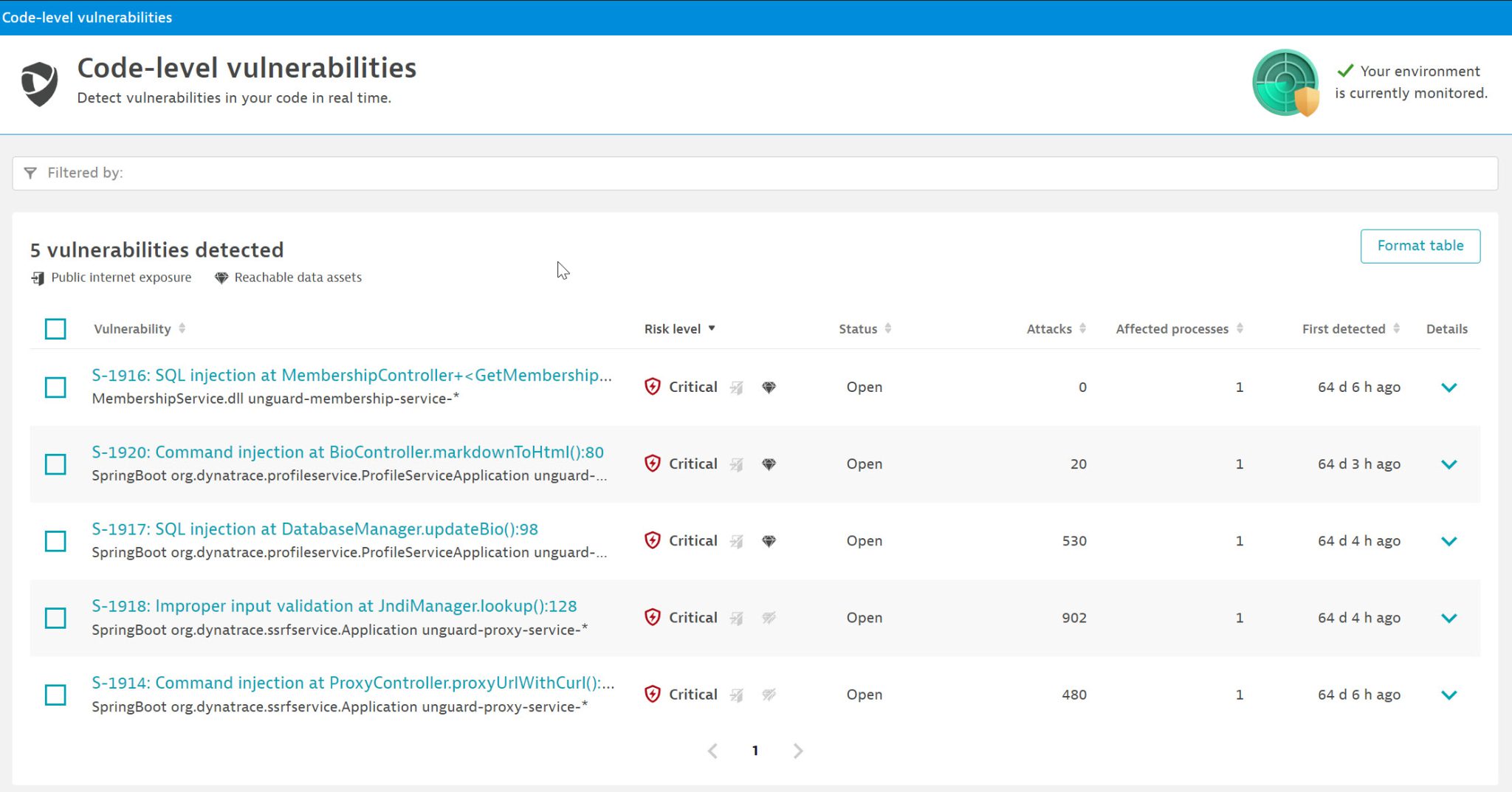The image size is (1512, 792).
Task: Click Critical shield icon in S-1920 row
Action: coord(653,464)
